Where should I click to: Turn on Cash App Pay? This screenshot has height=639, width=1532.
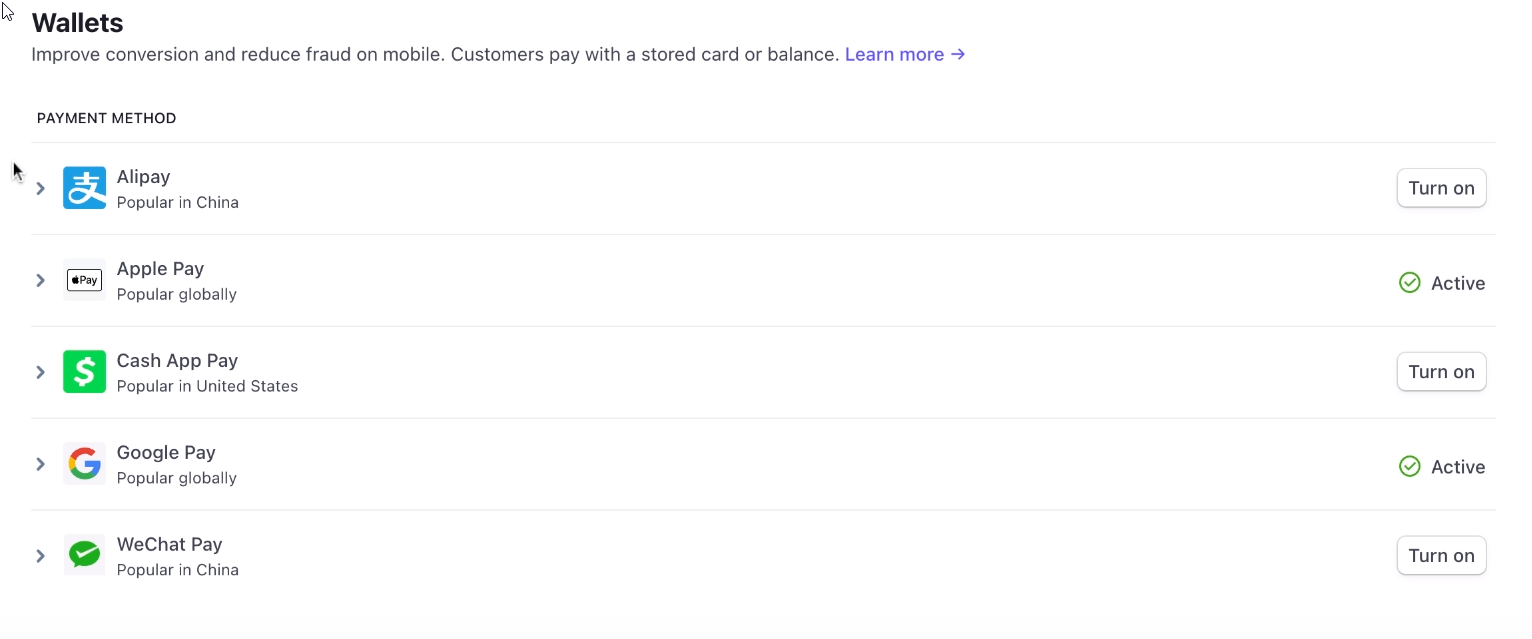coord(1441,372)
